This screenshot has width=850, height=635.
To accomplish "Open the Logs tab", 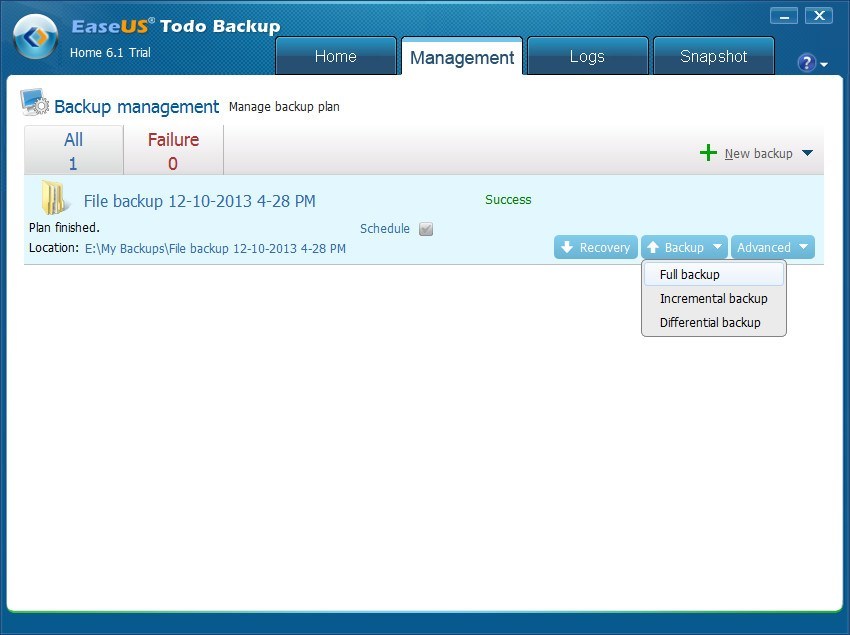I will 587,56.
